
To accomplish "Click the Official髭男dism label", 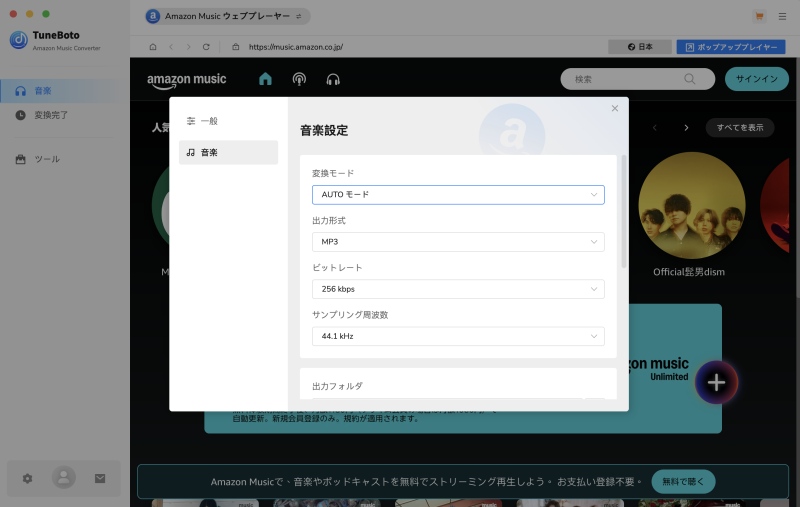I will [x=689, y=272].
